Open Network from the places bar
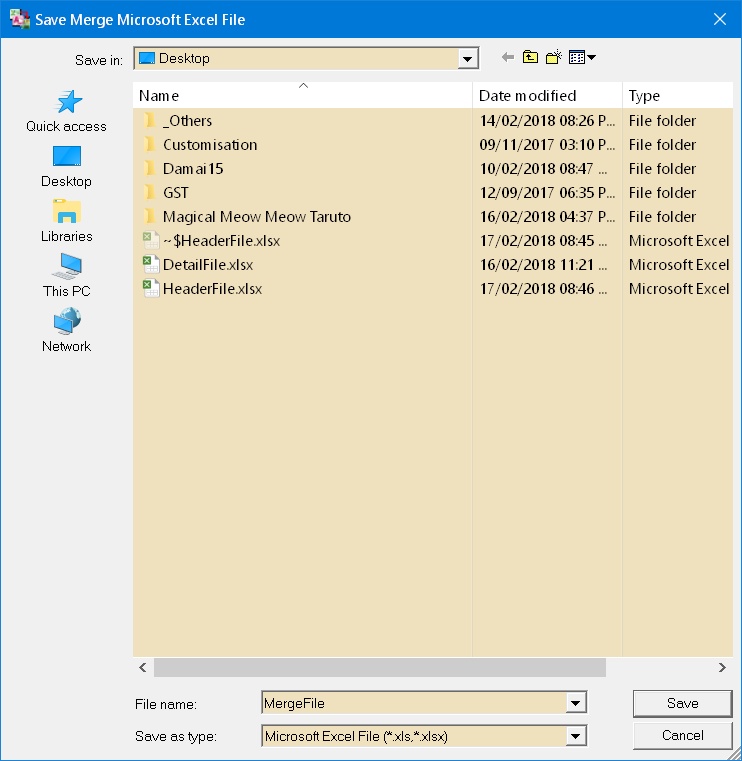The image size is (742, 761). [x=66, y=331]
